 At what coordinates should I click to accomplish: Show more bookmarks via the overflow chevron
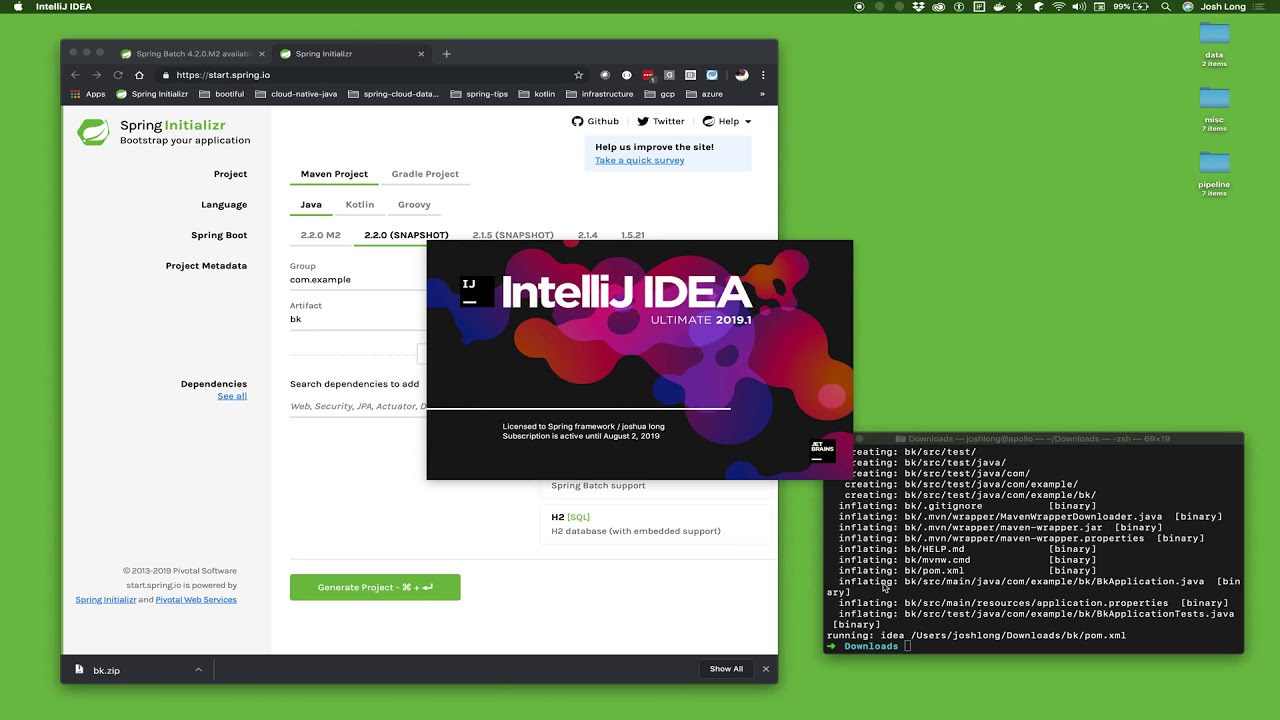762,94
